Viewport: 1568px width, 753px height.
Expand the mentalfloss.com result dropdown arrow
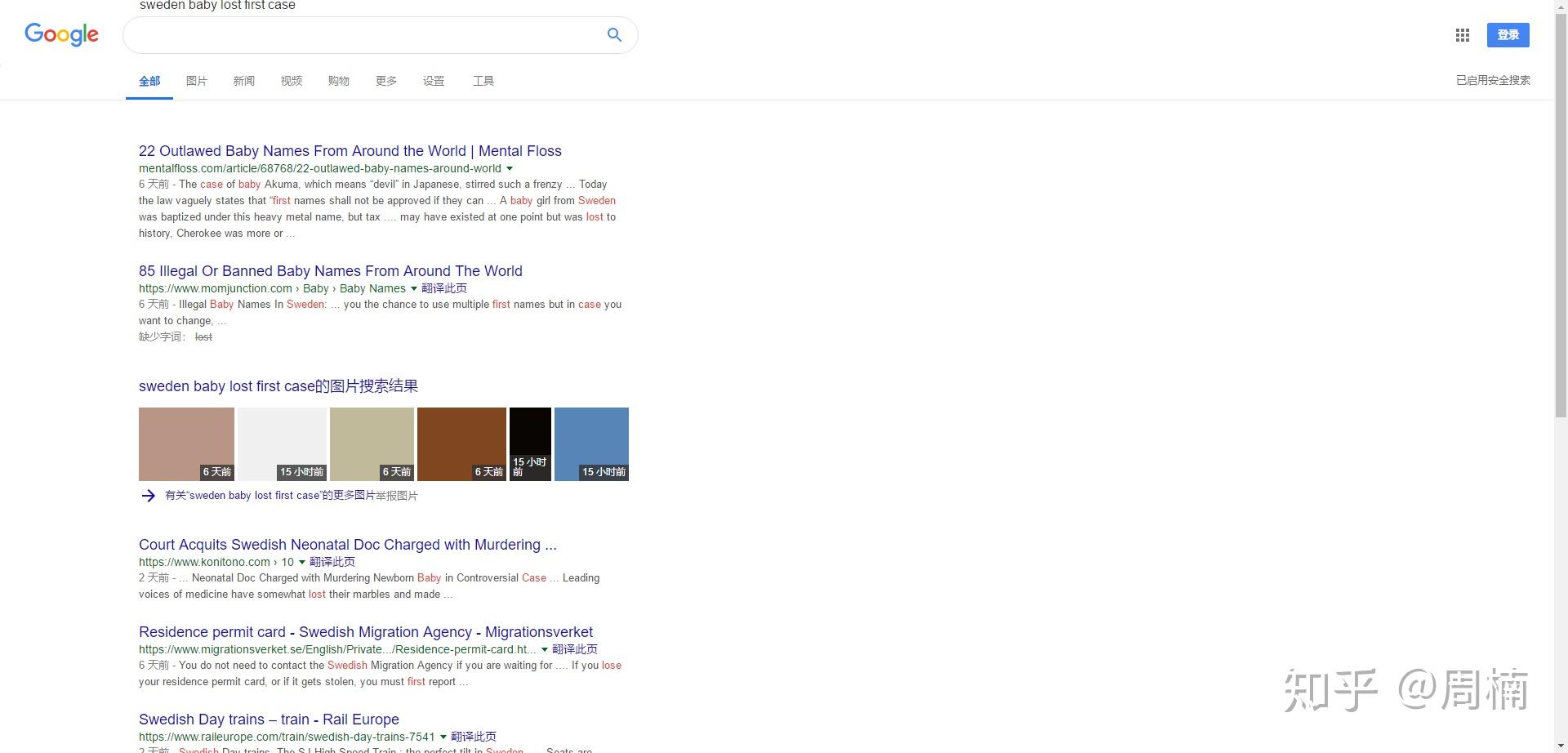510,169
